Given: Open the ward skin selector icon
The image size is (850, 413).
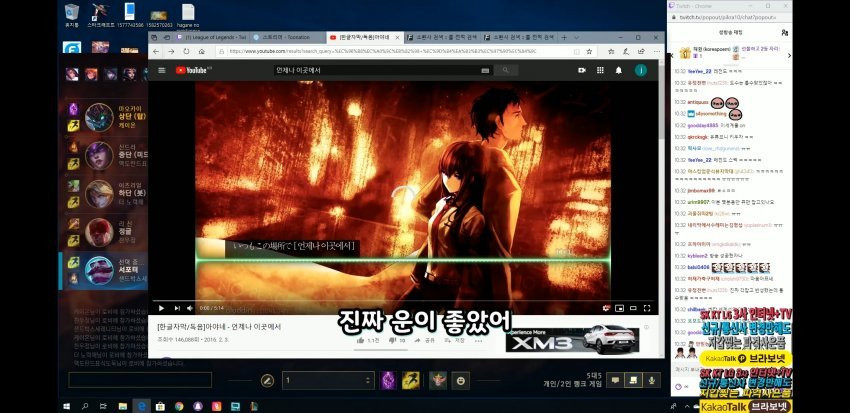Looking at the screenshot, I should (x=438, y=380).
